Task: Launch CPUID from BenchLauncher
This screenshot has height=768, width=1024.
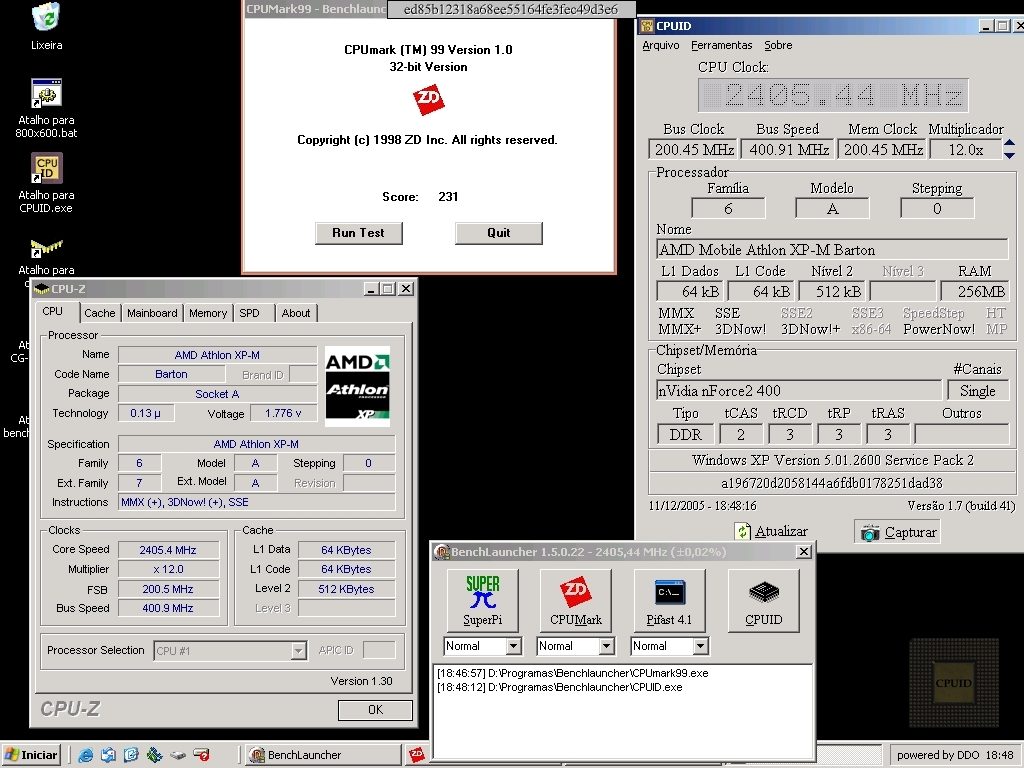Action: click(x=763, y=600)
